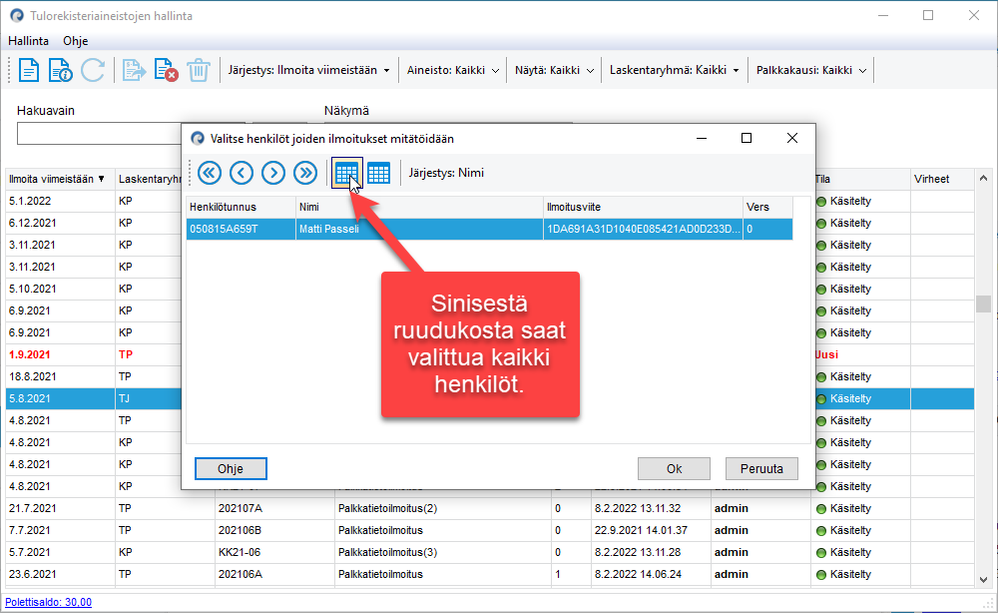
Task: Click the red Uusi status cell
Action: point(861,355)
